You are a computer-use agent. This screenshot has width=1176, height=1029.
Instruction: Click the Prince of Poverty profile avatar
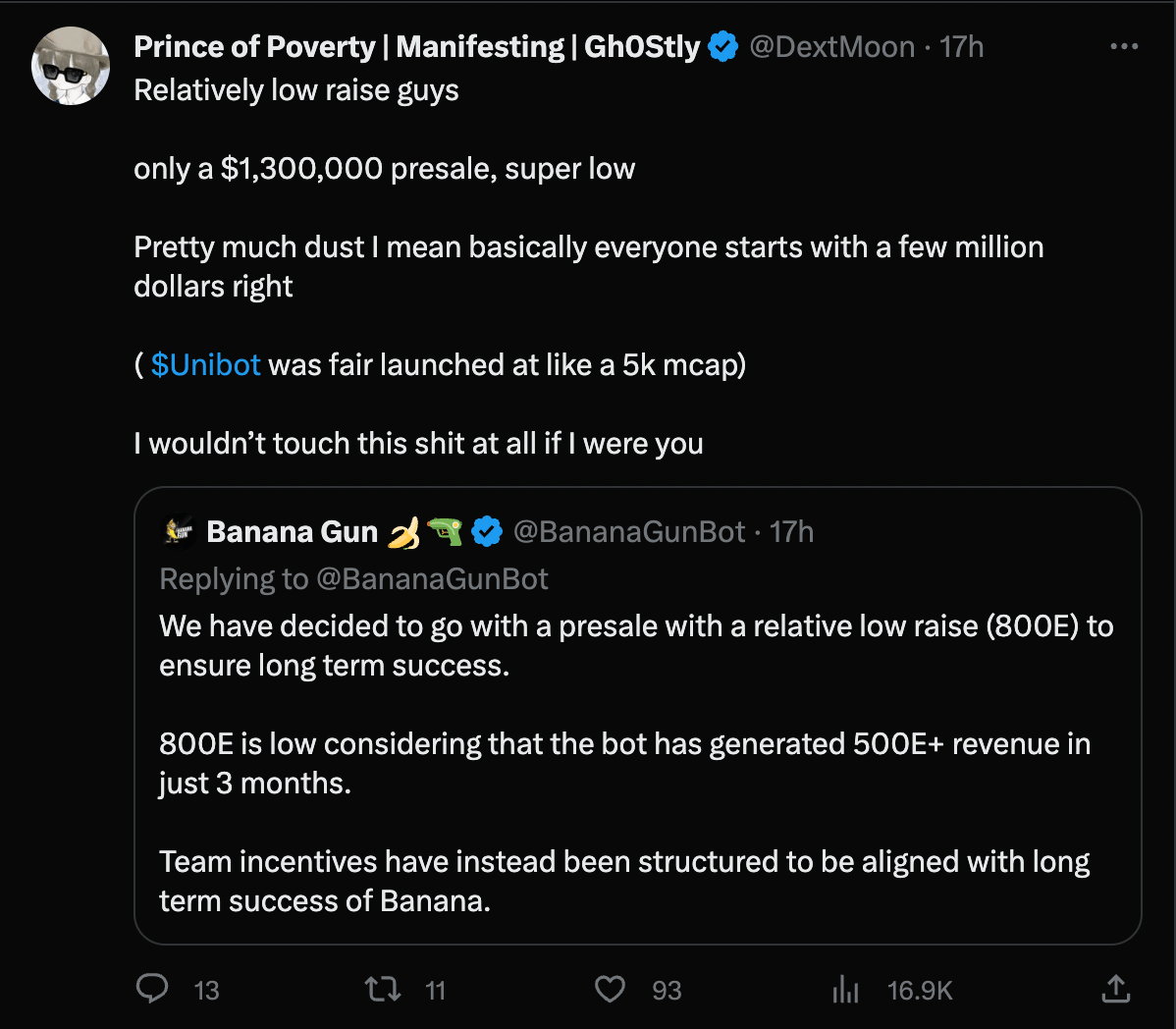[71, 66]
